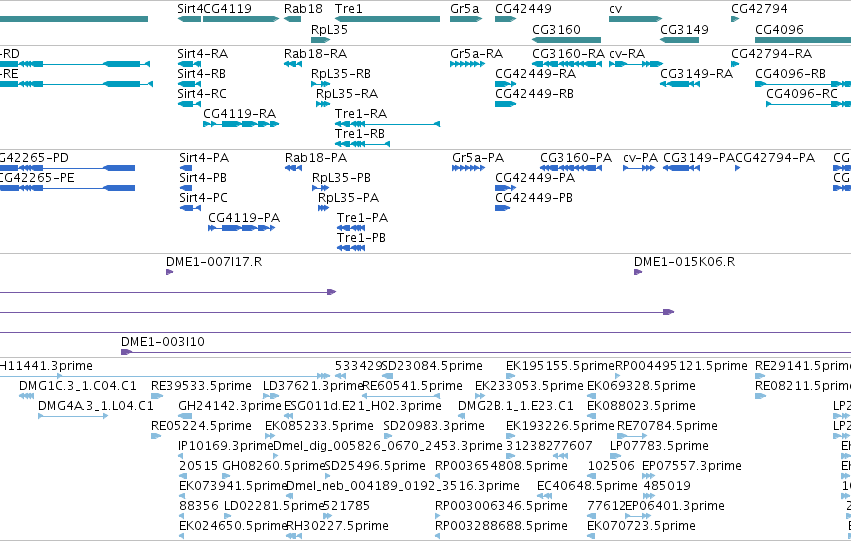851x541 pixels.
Task: Select the CG3160-RA transcript label
Action: 568,54
